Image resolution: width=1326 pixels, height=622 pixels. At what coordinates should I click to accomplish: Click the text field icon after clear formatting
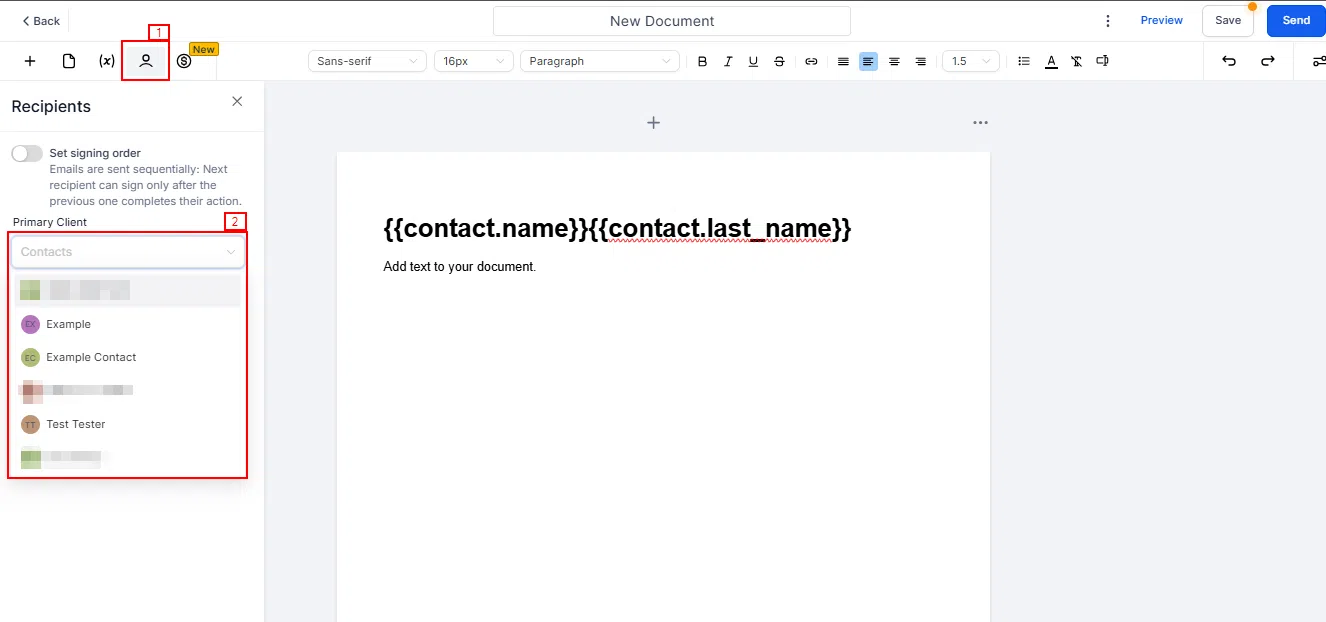(1102, 61)
